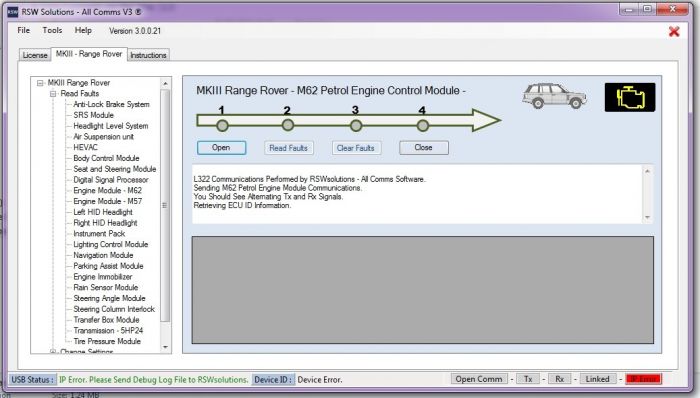Image resolution: width=700 pixels, height=398 pixels.
Task: Click the Range Rover vehicle image
Action: pos(554,95)
